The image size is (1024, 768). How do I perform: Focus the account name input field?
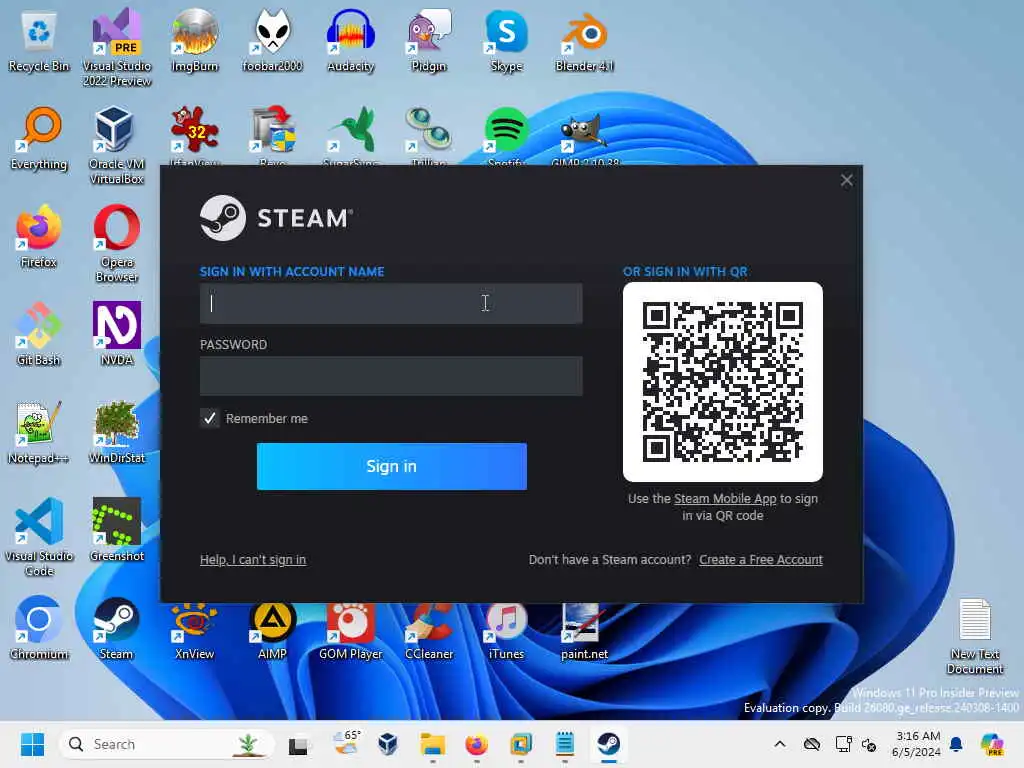click(391, 303)
